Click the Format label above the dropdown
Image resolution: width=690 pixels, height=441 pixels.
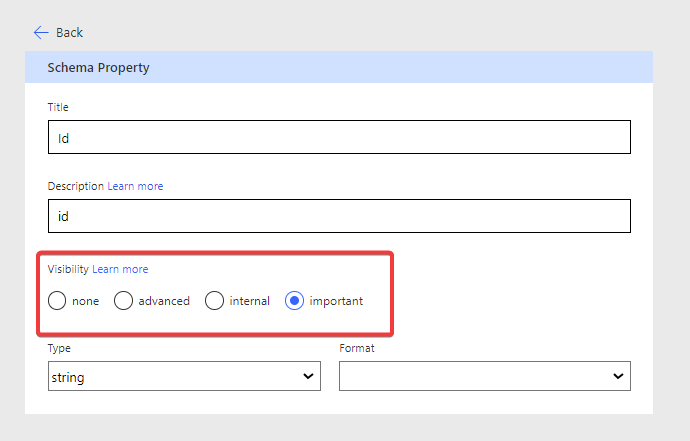(x=357, y=348)
